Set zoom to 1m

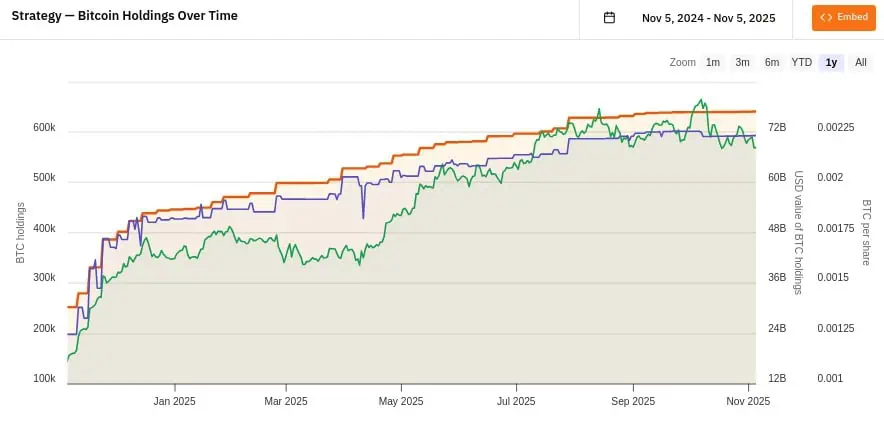pos(713,62)
